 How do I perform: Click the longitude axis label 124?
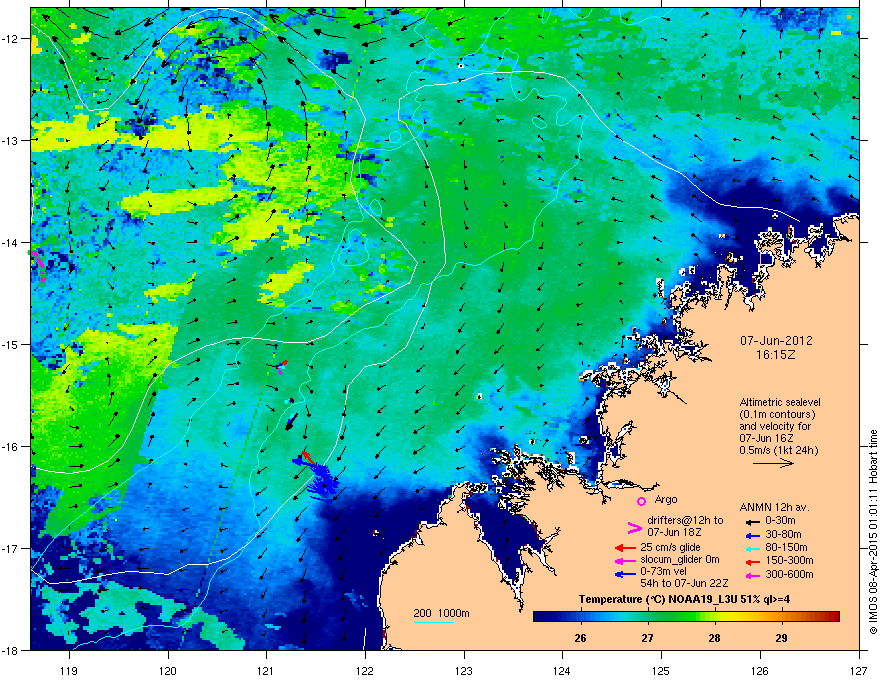coord(562,670)
